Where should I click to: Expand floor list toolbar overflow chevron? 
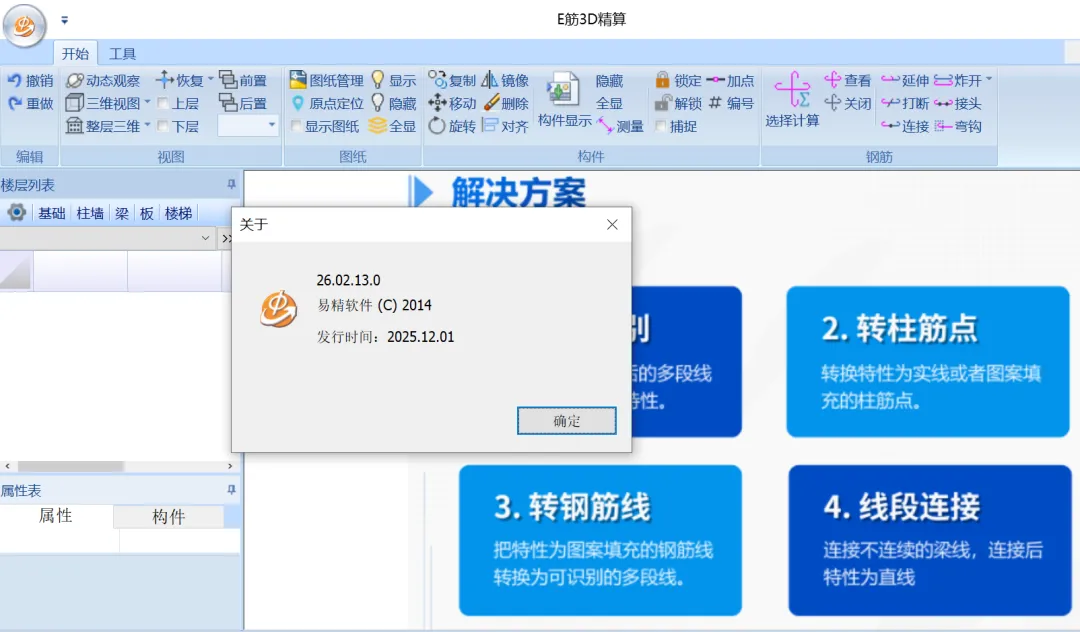point(226,238)
